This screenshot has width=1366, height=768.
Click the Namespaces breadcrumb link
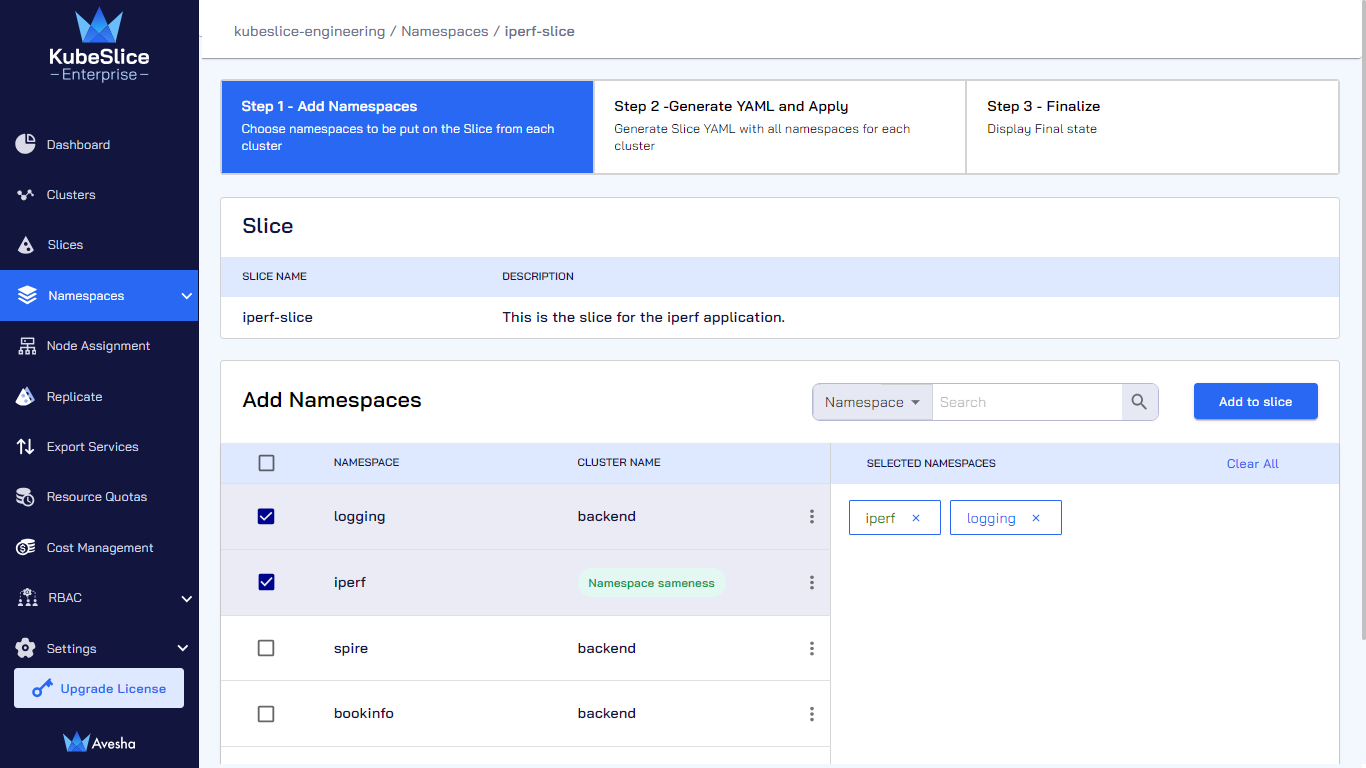(x=445, y=31)
